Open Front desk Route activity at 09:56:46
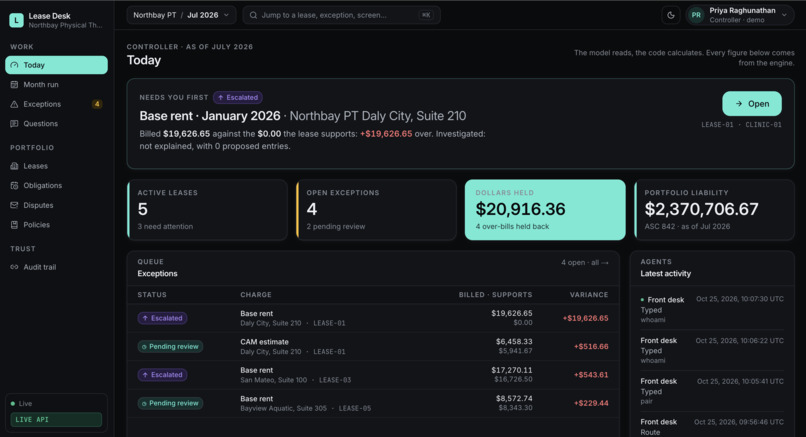This screenshot has width=806, height=437. 712,427
